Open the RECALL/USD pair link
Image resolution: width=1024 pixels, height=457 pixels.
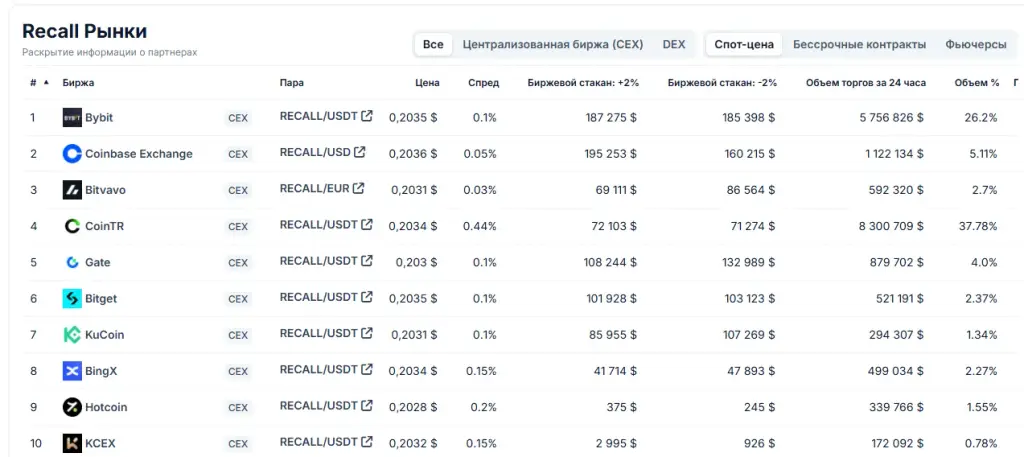(x=315, y=152)
